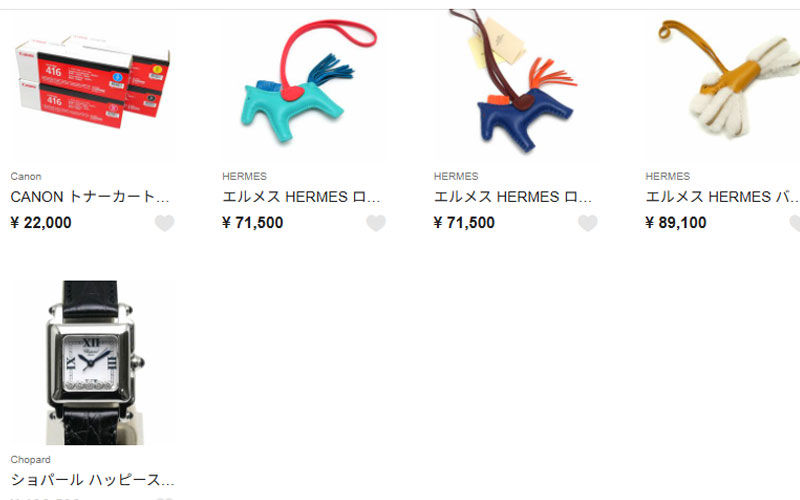Click HERMES brand label above shearling charm
Viewport: 800px width, 500px height.
[668, 177]
